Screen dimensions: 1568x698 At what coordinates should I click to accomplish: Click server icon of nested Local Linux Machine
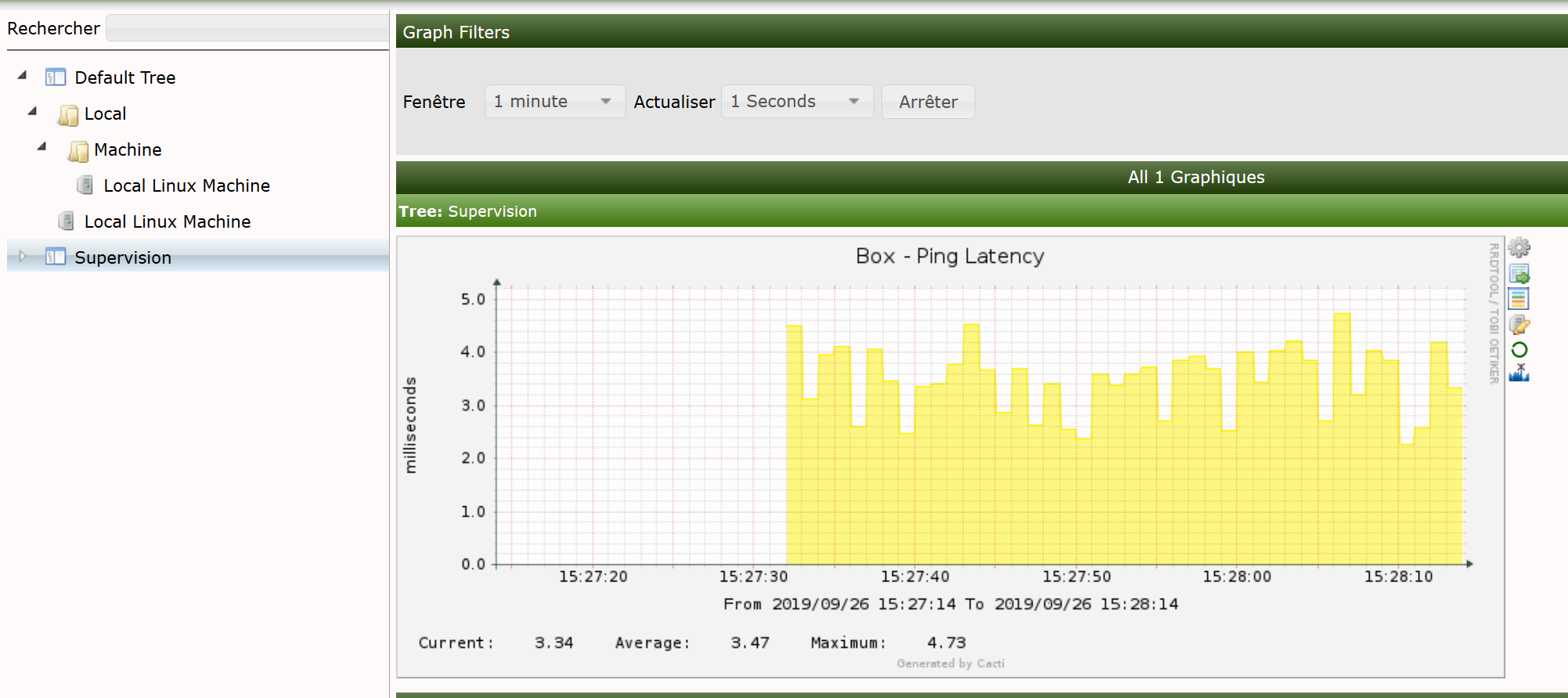click(85, 185)
